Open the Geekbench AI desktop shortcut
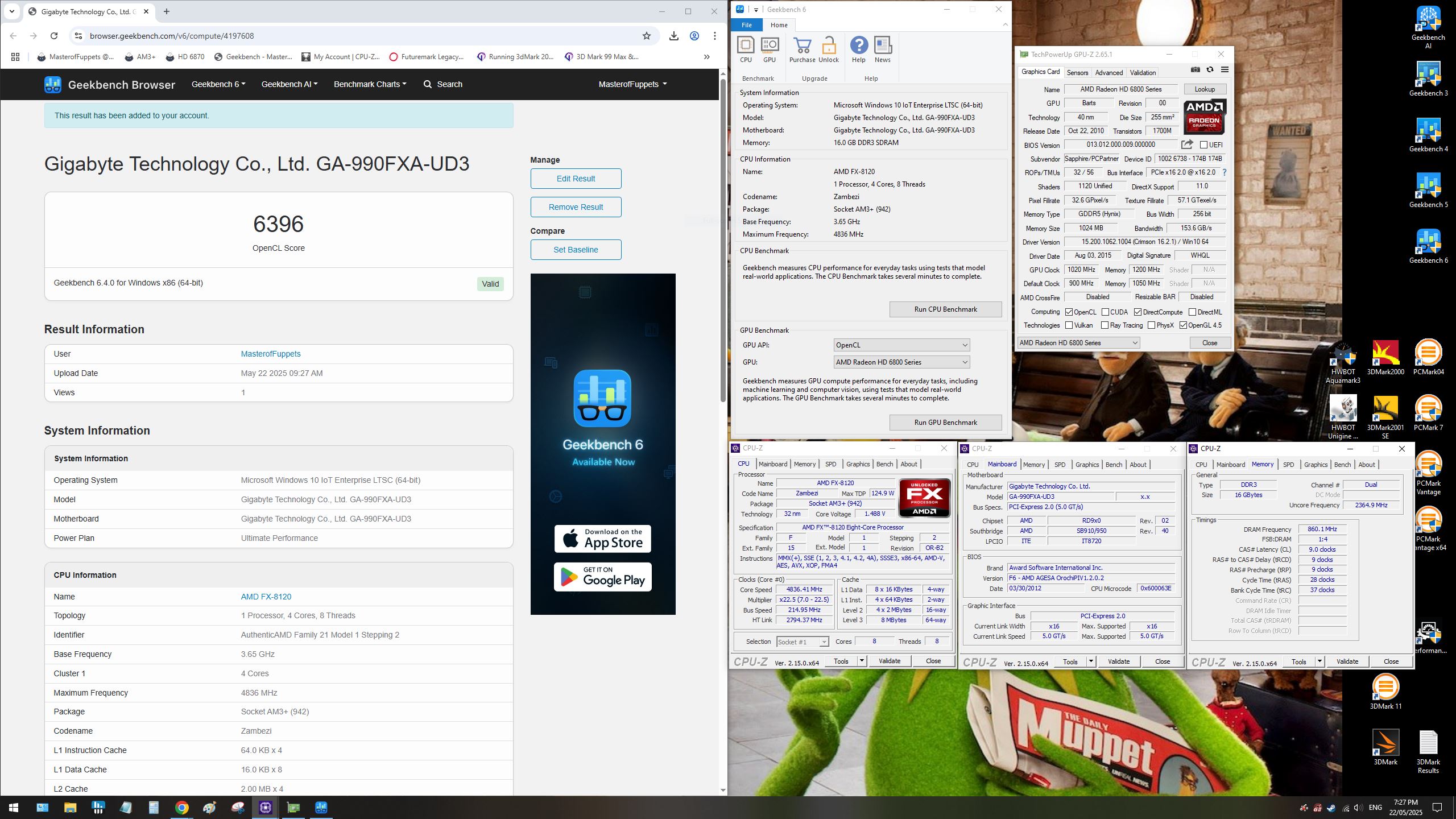The width and height of the screenshot is (1456, 819). (x=1428, y=27)
